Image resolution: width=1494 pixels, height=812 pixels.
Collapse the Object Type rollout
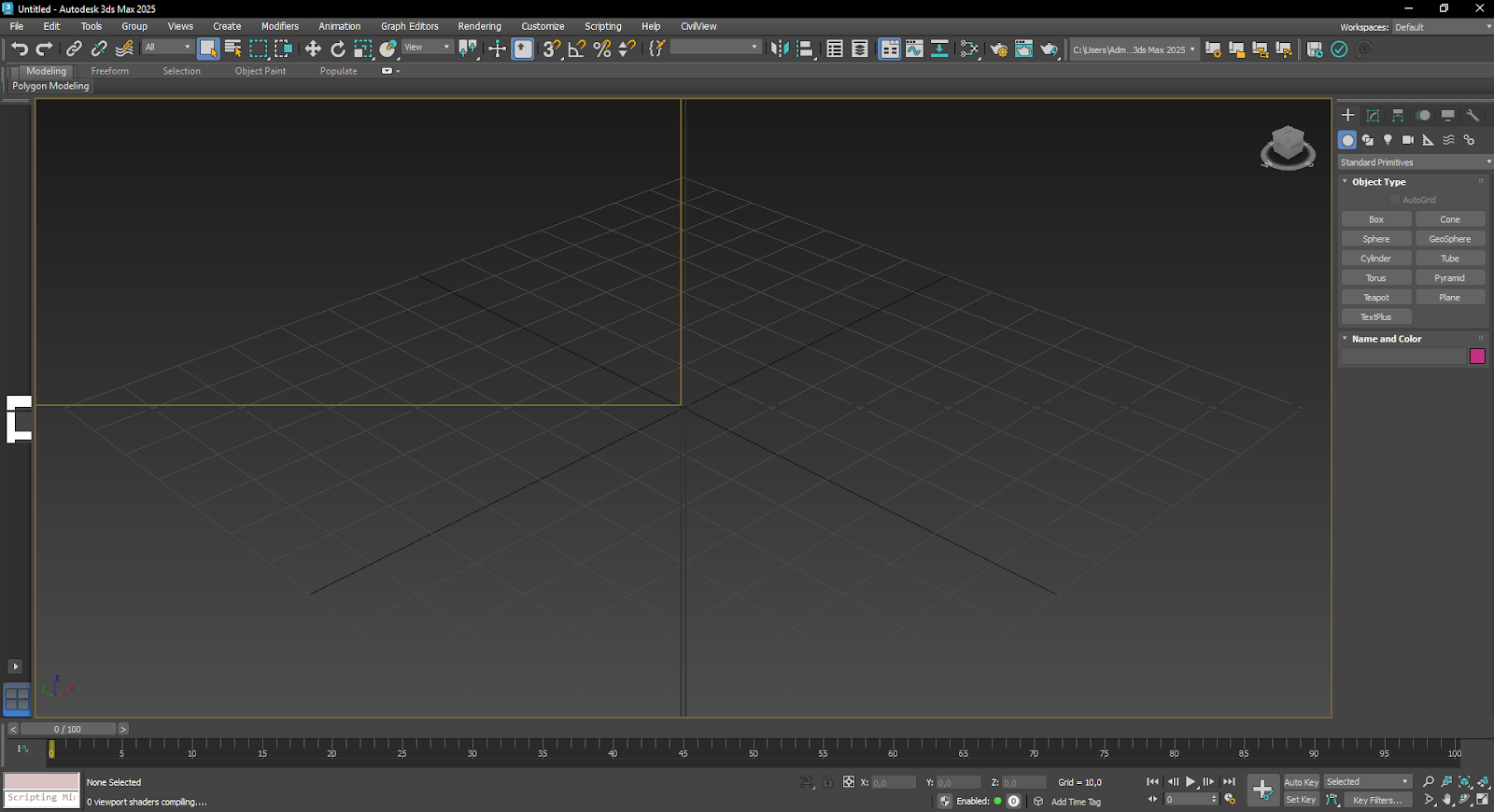point(1378,182)
